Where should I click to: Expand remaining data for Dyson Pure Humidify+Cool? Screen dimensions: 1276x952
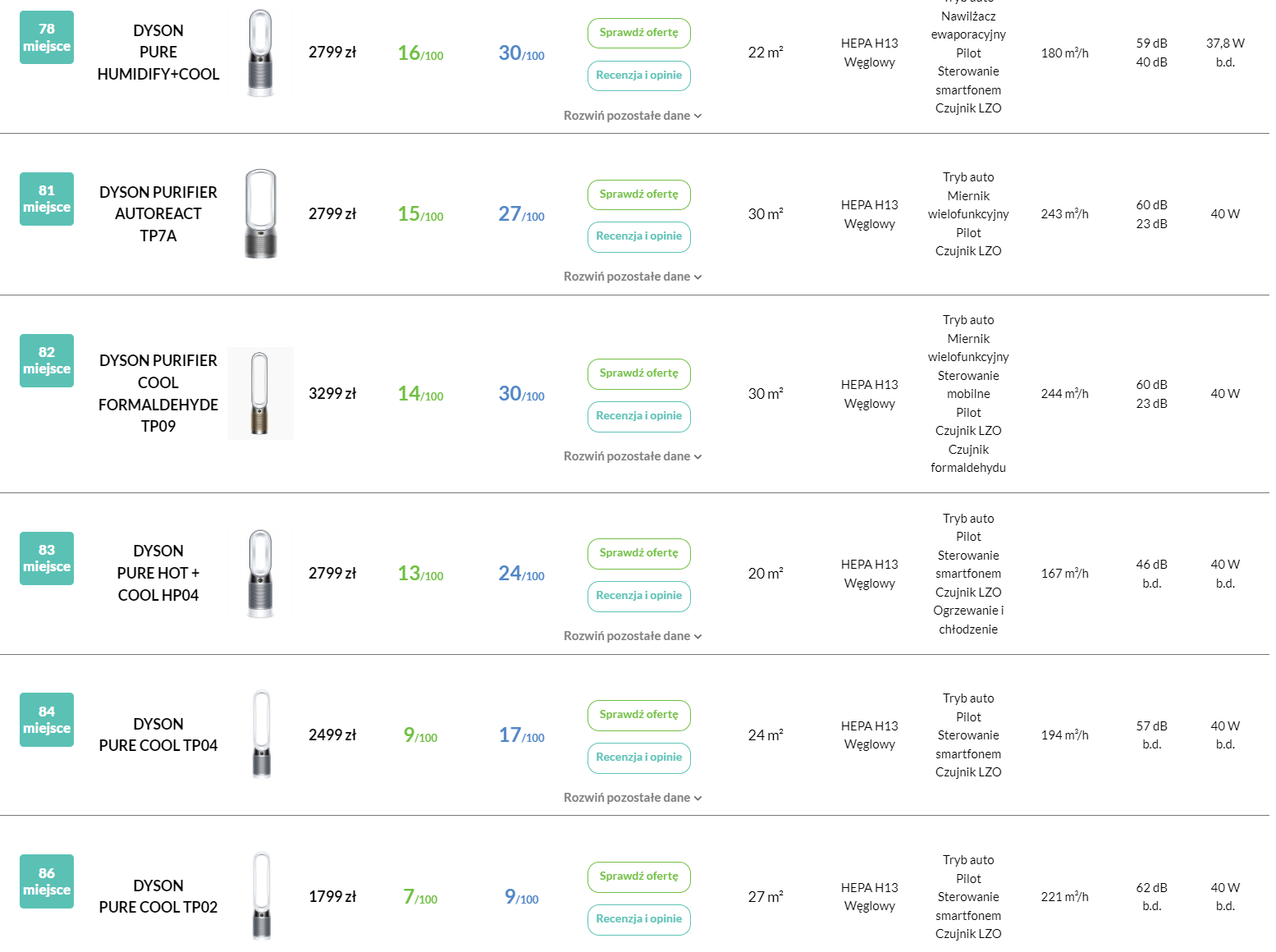pyautogui.click(x=632, y=116)
